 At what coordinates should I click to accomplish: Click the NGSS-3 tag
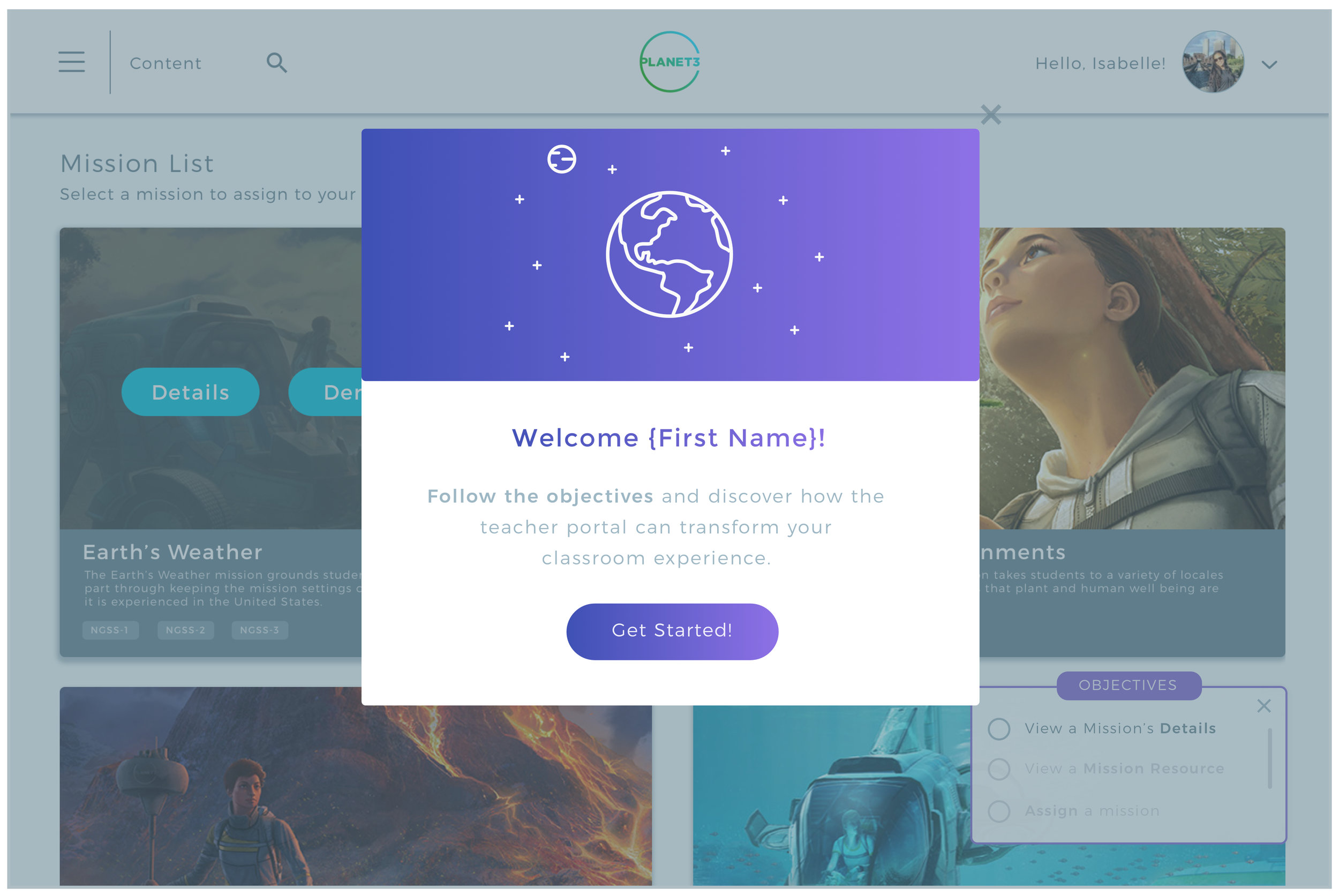[x=259, y=630]
